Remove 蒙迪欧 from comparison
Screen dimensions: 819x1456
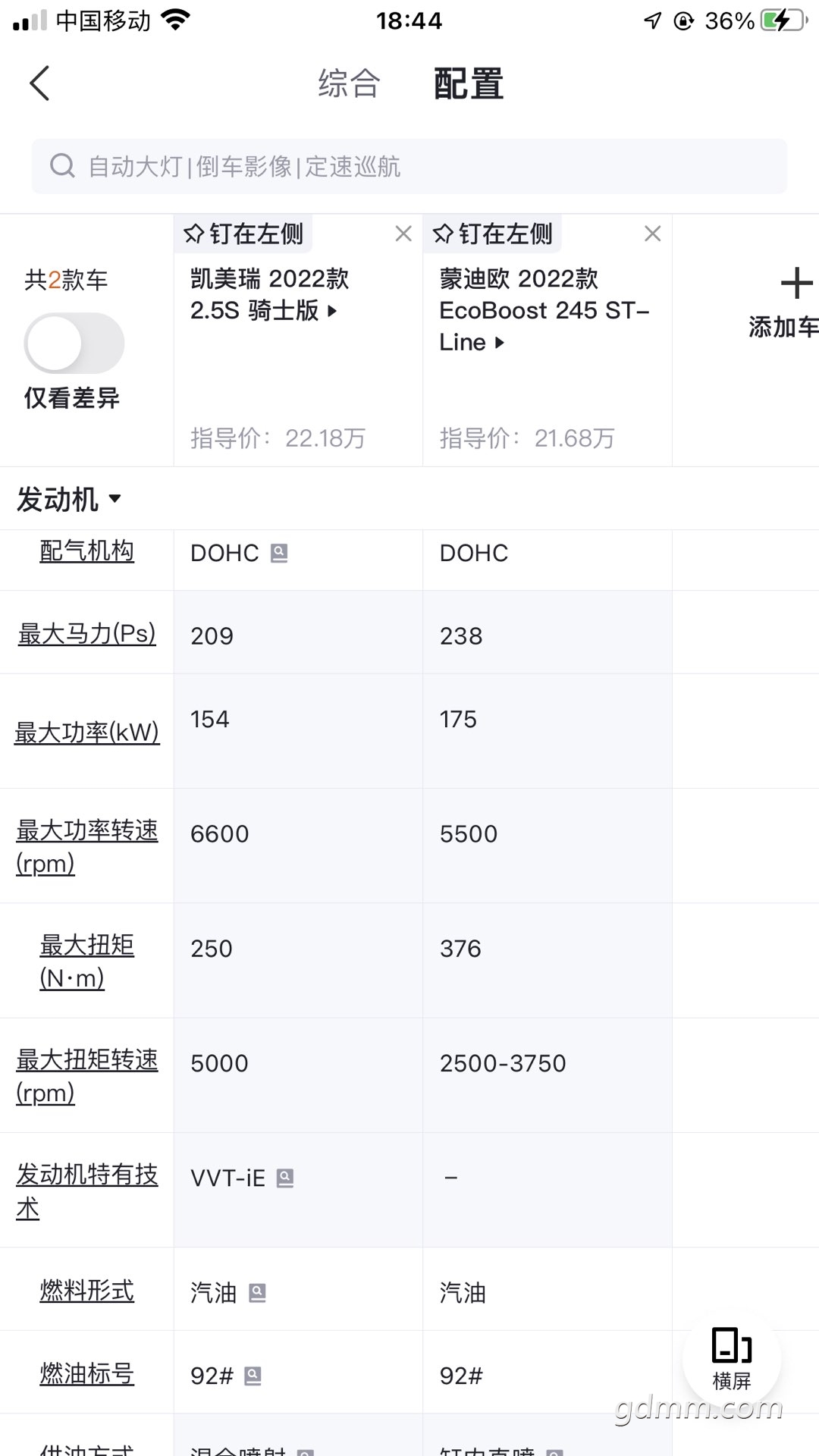[x=652, y=234]
